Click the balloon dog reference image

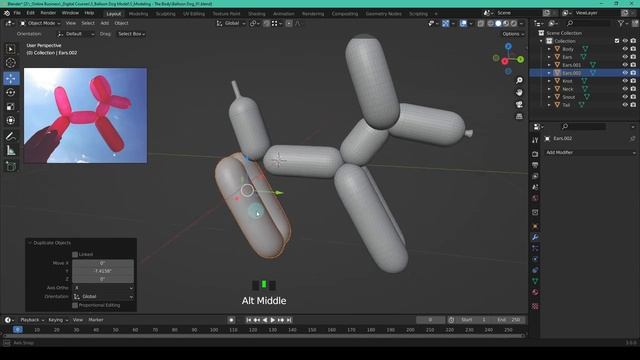(x=85, y=116)
